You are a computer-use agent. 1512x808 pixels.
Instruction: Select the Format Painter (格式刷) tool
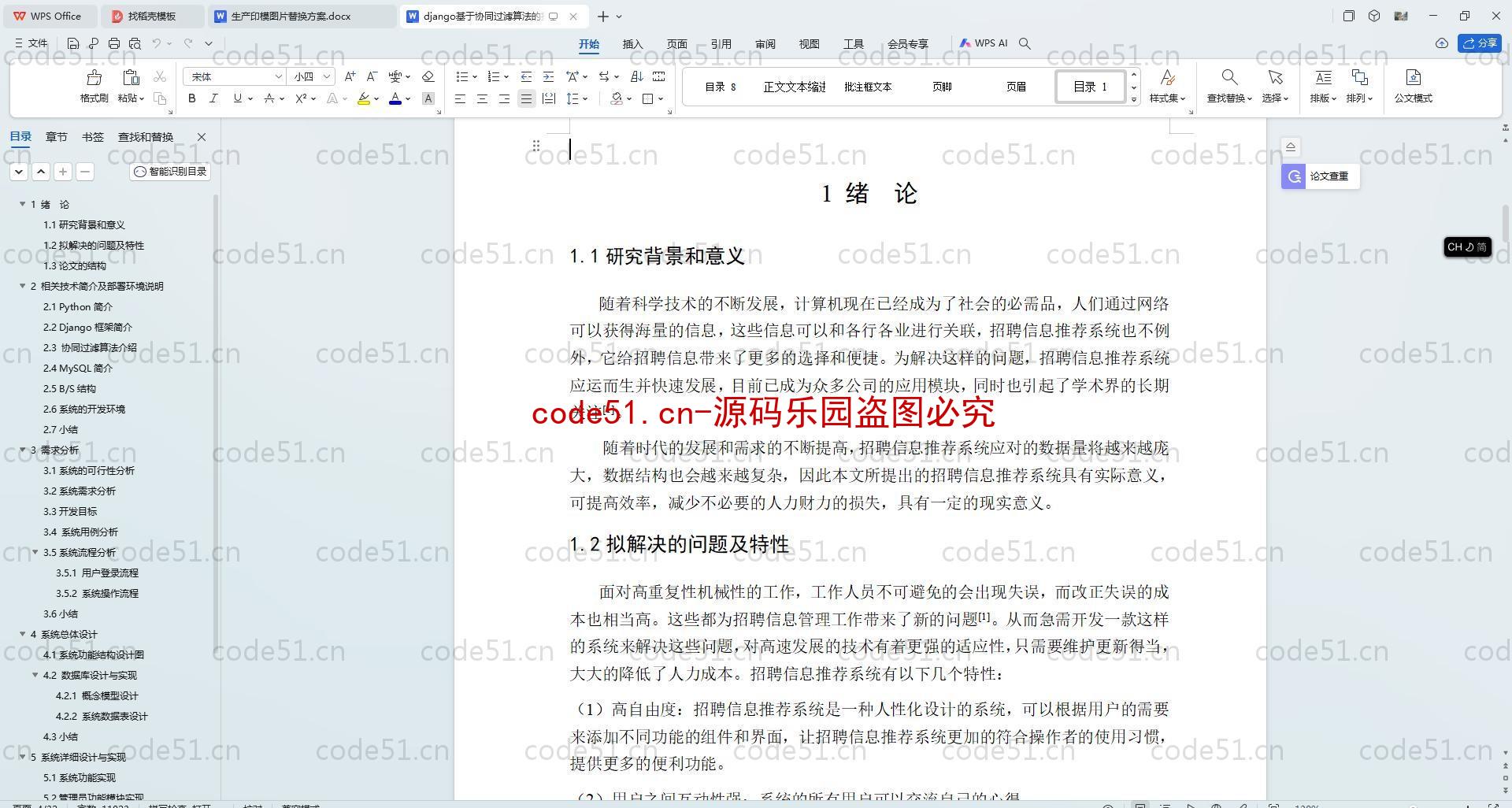94,86
